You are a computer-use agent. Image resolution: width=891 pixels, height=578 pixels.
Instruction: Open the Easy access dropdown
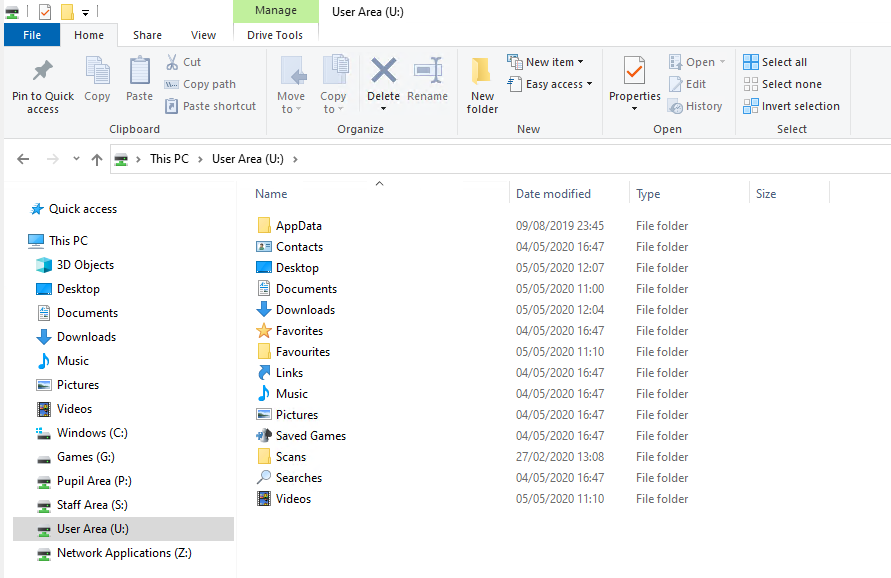tap(550, 84)
